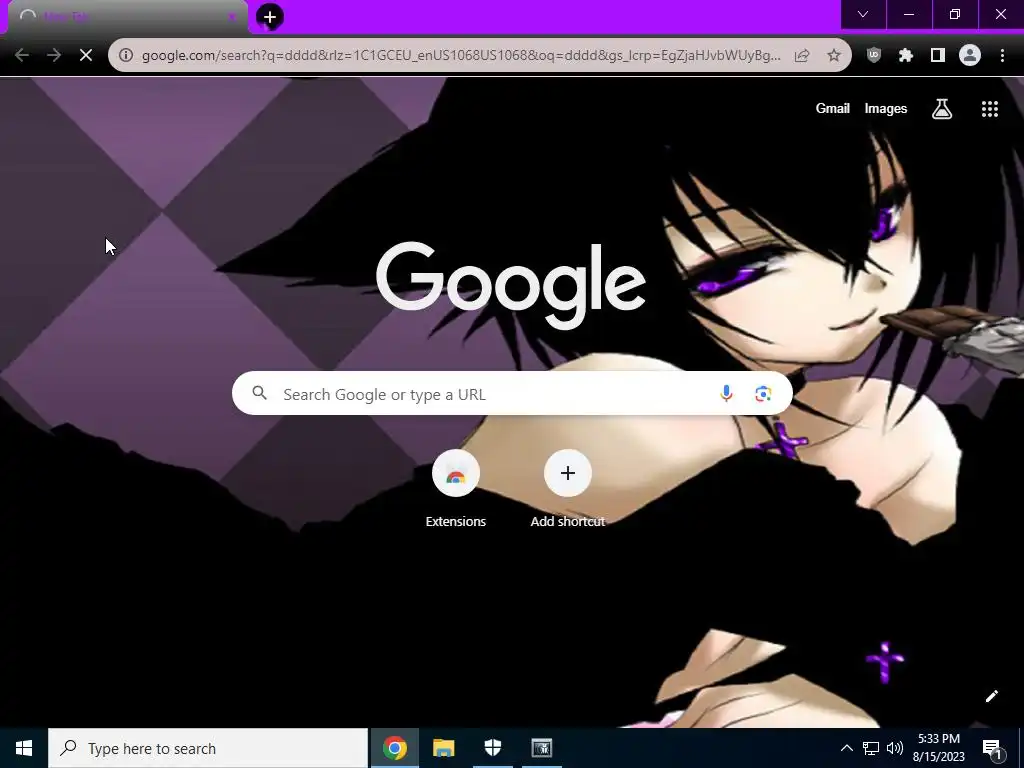Bookmark this page with the star
1024x768 pixels.
tap(834, 56)
